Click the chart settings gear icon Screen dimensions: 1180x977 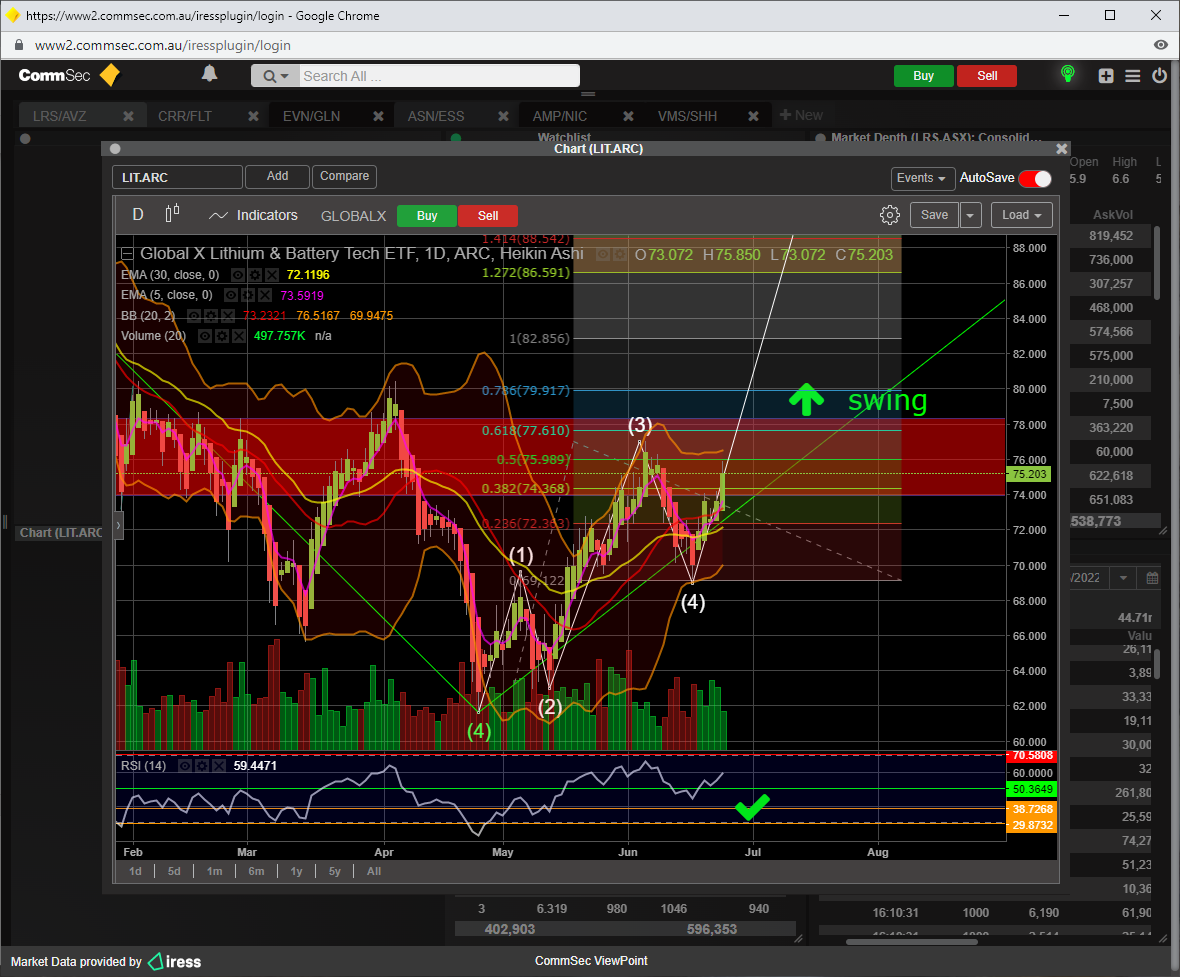pyautogui.click(x=889, y=215)
